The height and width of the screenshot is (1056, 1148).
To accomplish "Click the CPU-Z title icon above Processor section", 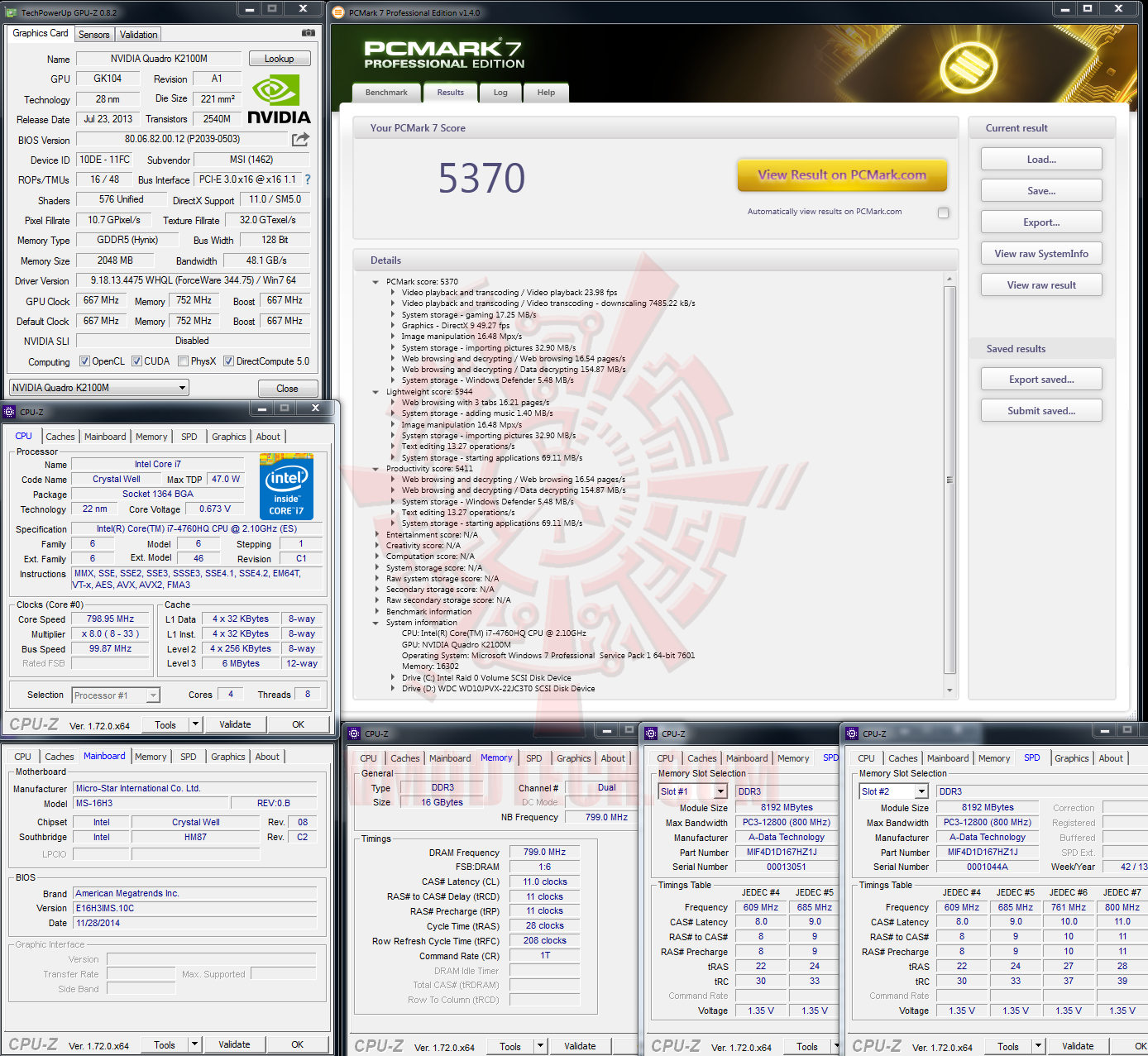I will 10,412.
